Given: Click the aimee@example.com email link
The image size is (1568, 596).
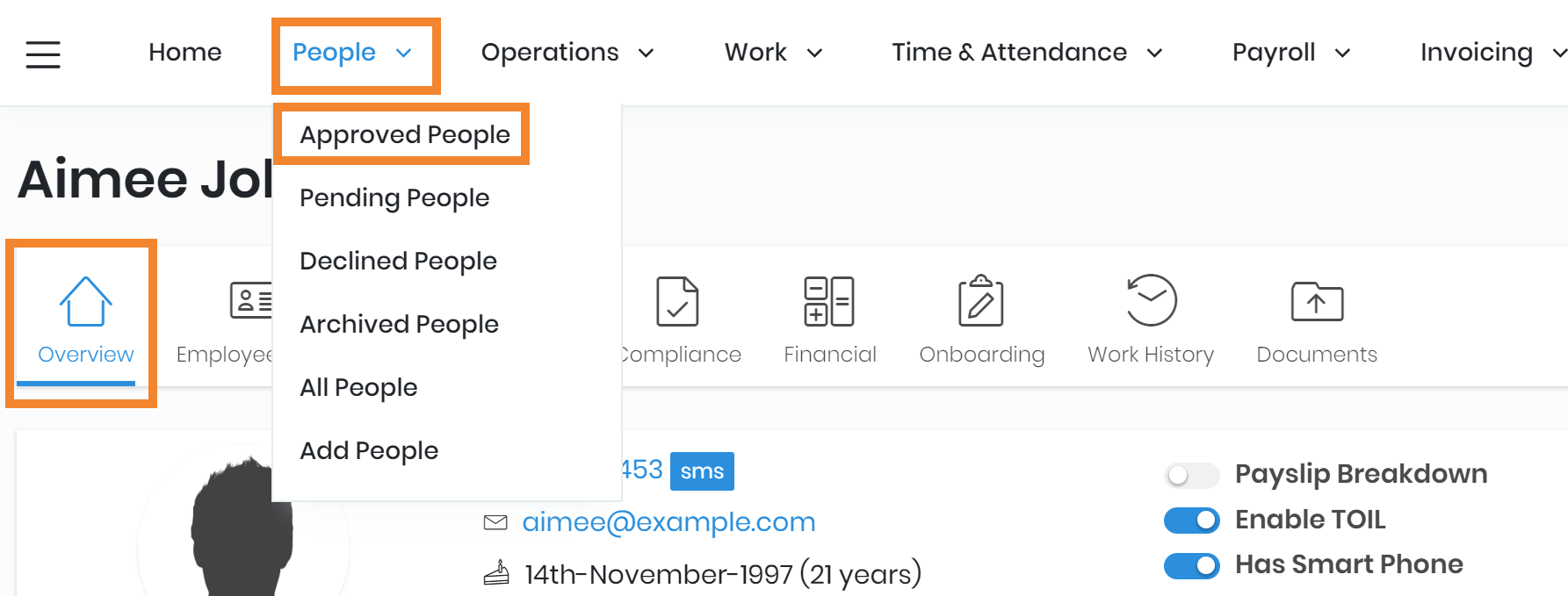Looking at the screenshot, I should tap(668, 522).
